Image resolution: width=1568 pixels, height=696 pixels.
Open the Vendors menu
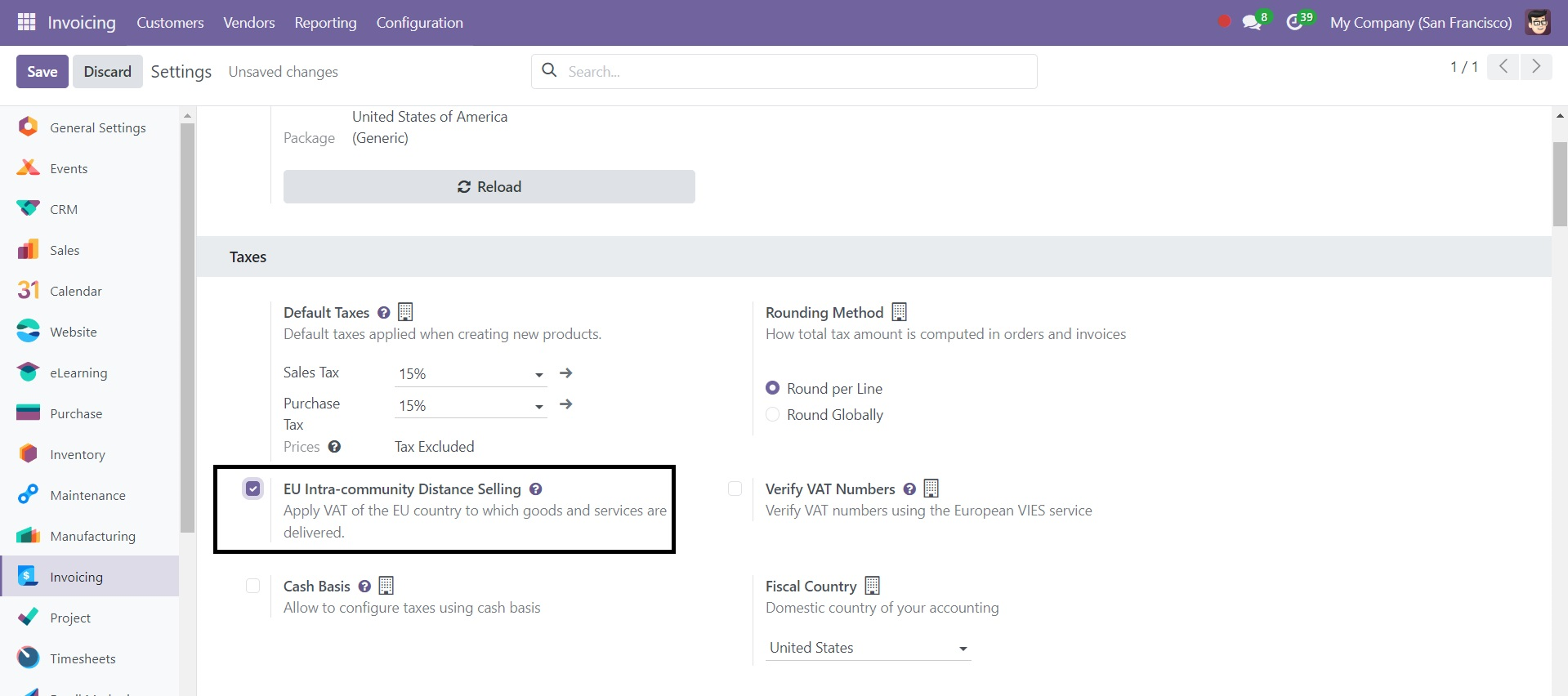tap(249, 23)
